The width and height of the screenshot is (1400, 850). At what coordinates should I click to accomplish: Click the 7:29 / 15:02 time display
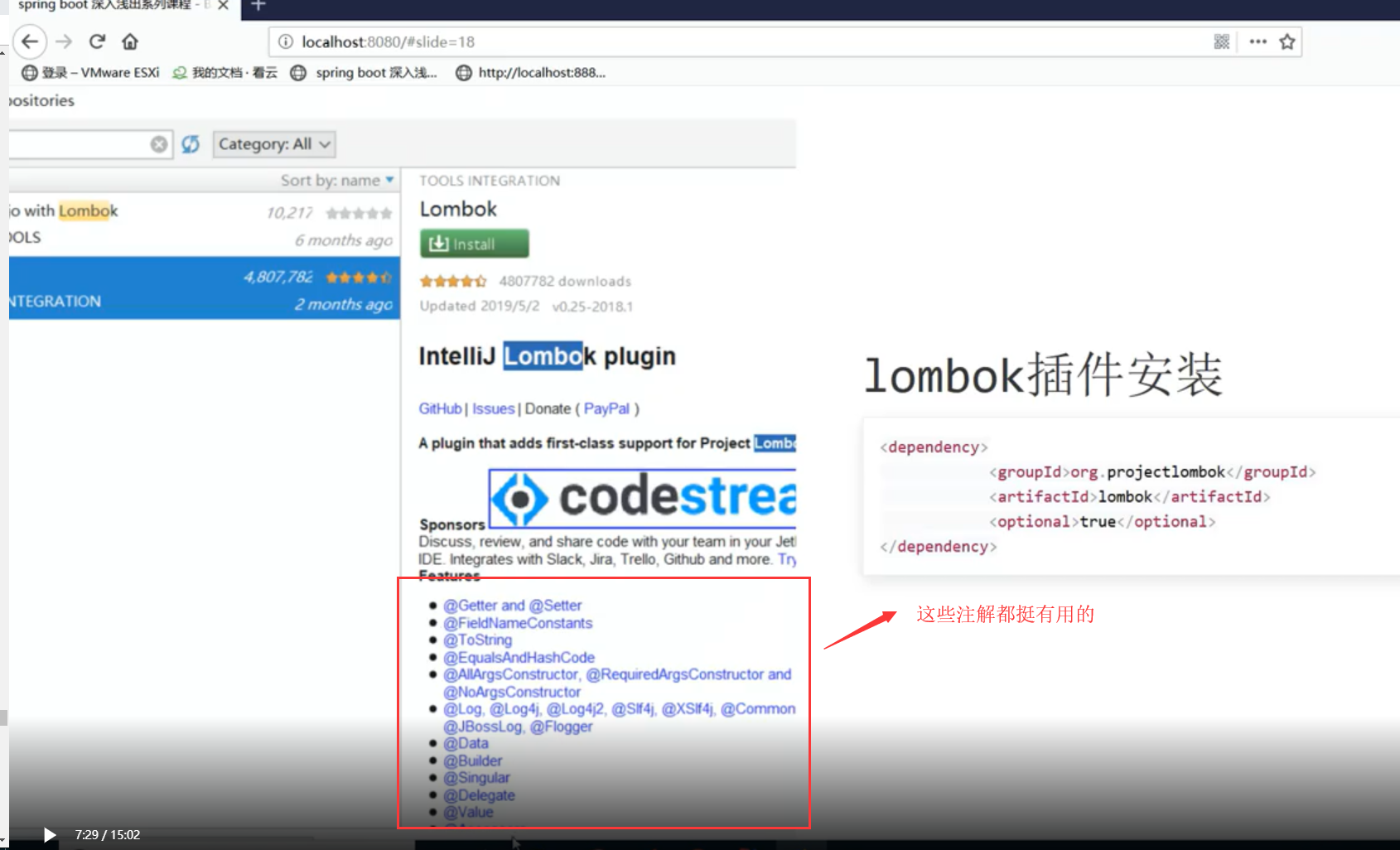(x=108, y=835)
